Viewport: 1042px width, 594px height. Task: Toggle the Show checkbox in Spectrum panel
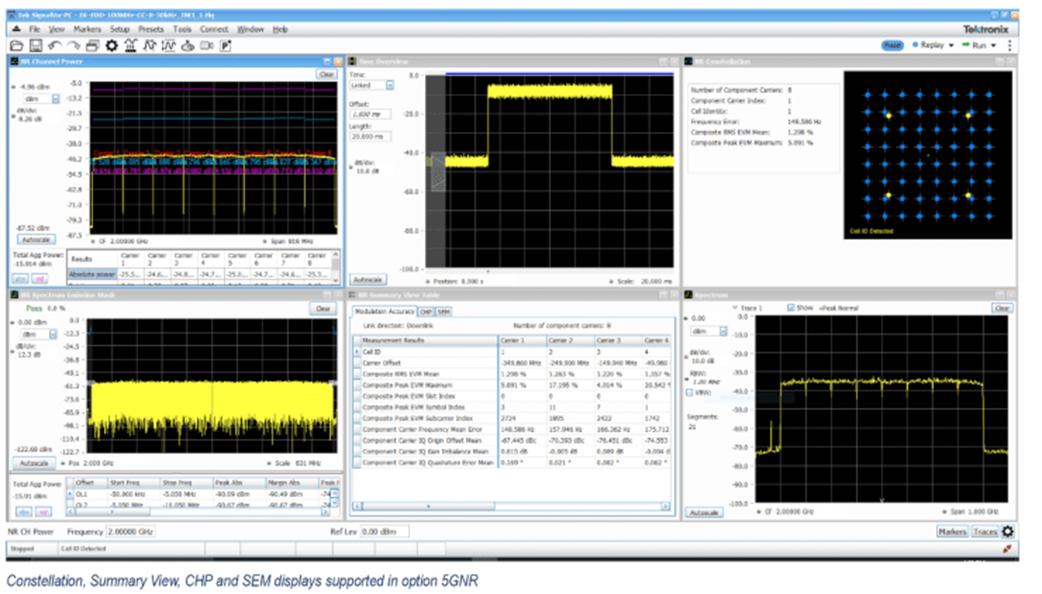793,308
